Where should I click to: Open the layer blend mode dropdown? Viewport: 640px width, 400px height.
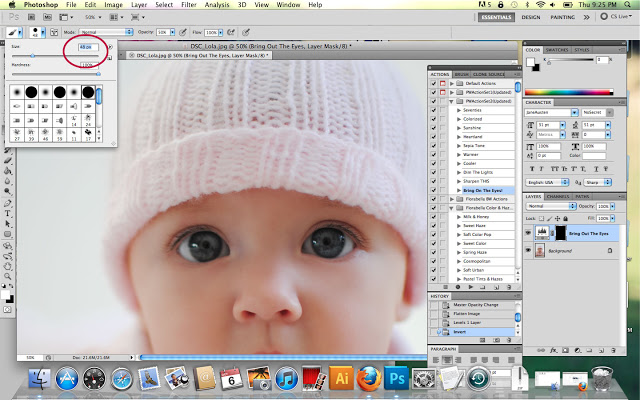pos(551,206)
